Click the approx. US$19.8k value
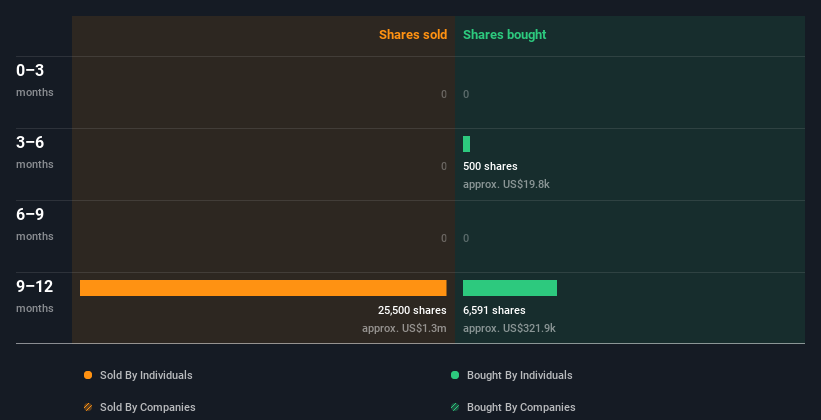 pos(506,184)
